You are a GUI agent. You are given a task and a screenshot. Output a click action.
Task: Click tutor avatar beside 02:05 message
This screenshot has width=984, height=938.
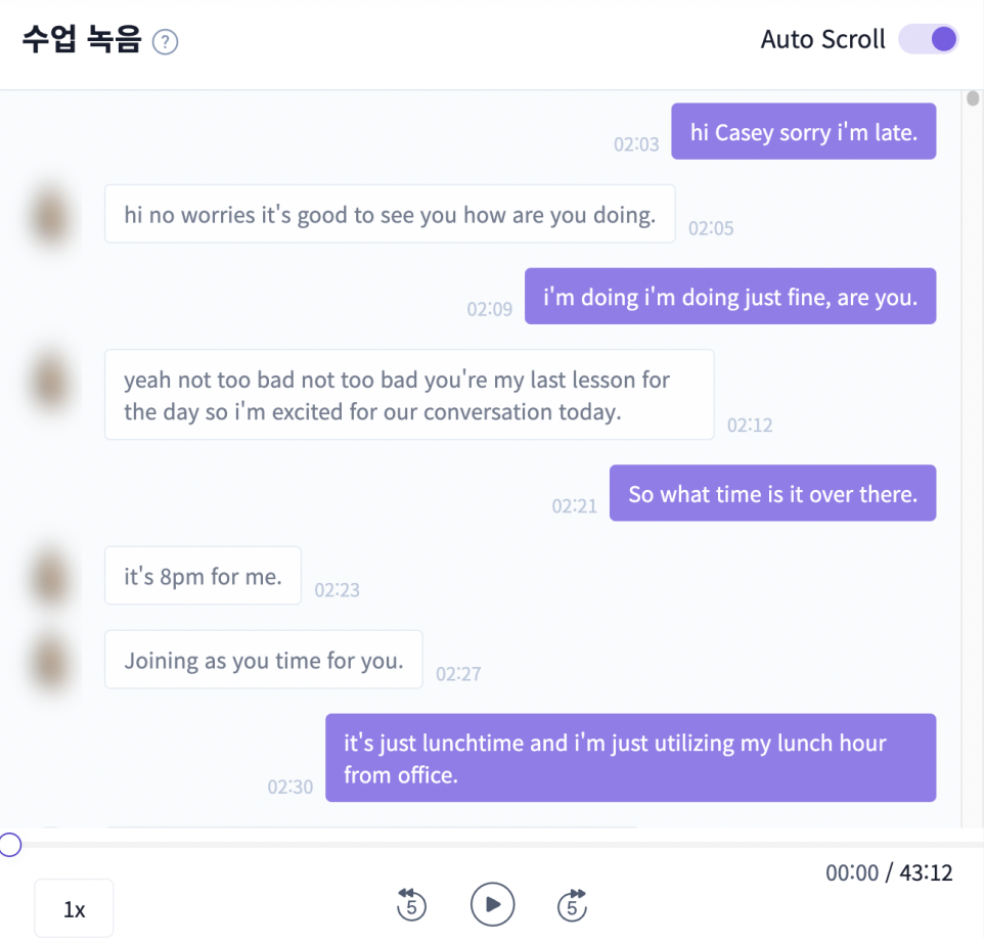[50, 217]
